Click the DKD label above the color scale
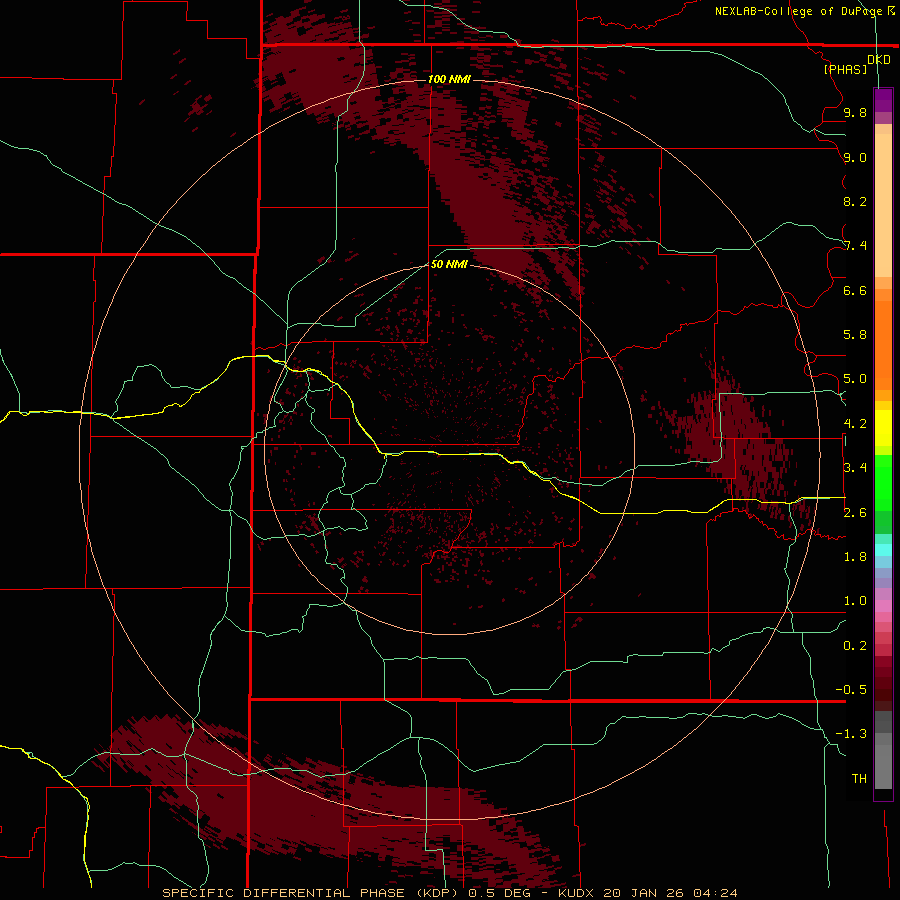 pos(878,60)
